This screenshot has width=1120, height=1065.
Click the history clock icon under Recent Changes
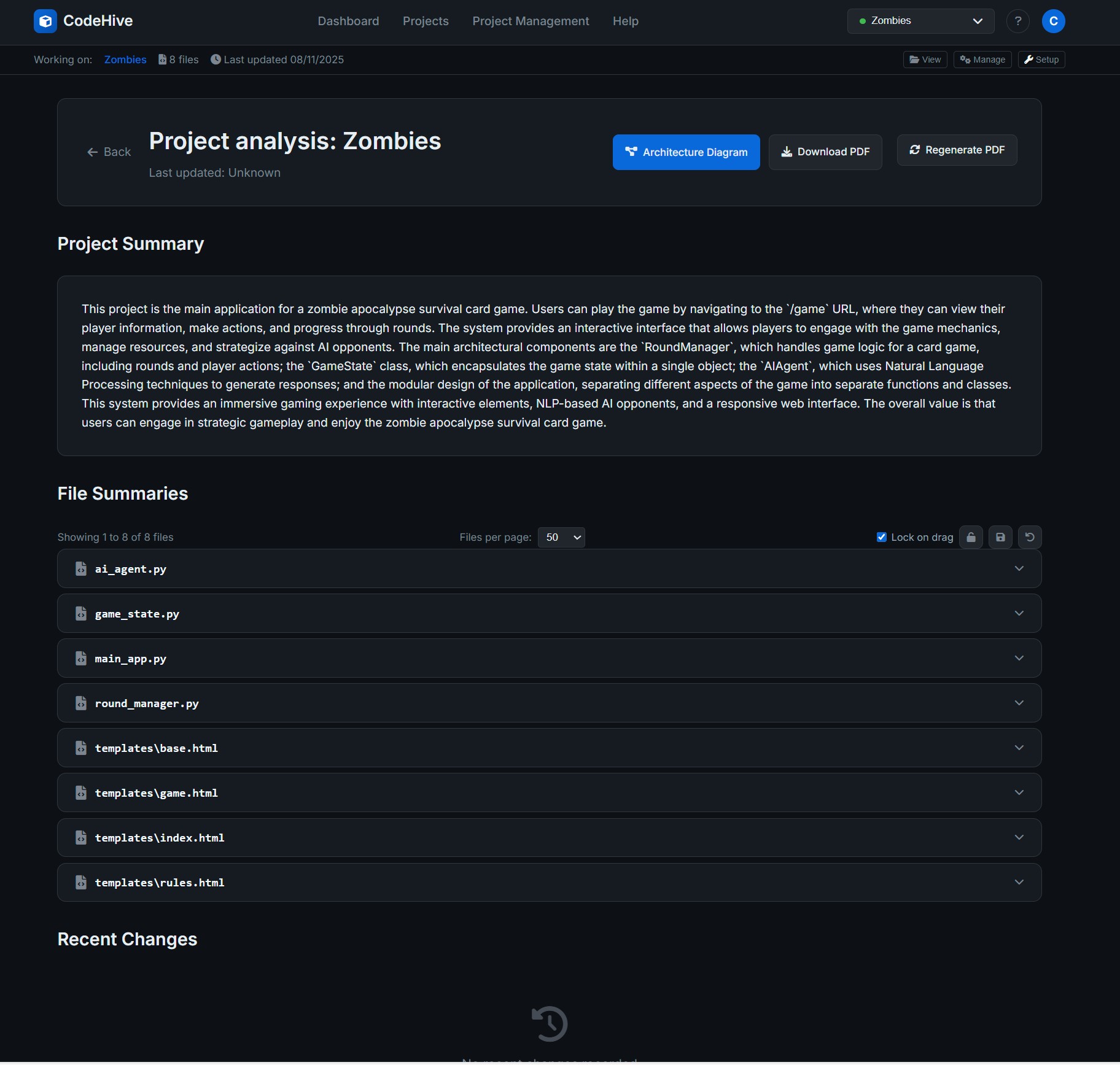point(550,1023)
